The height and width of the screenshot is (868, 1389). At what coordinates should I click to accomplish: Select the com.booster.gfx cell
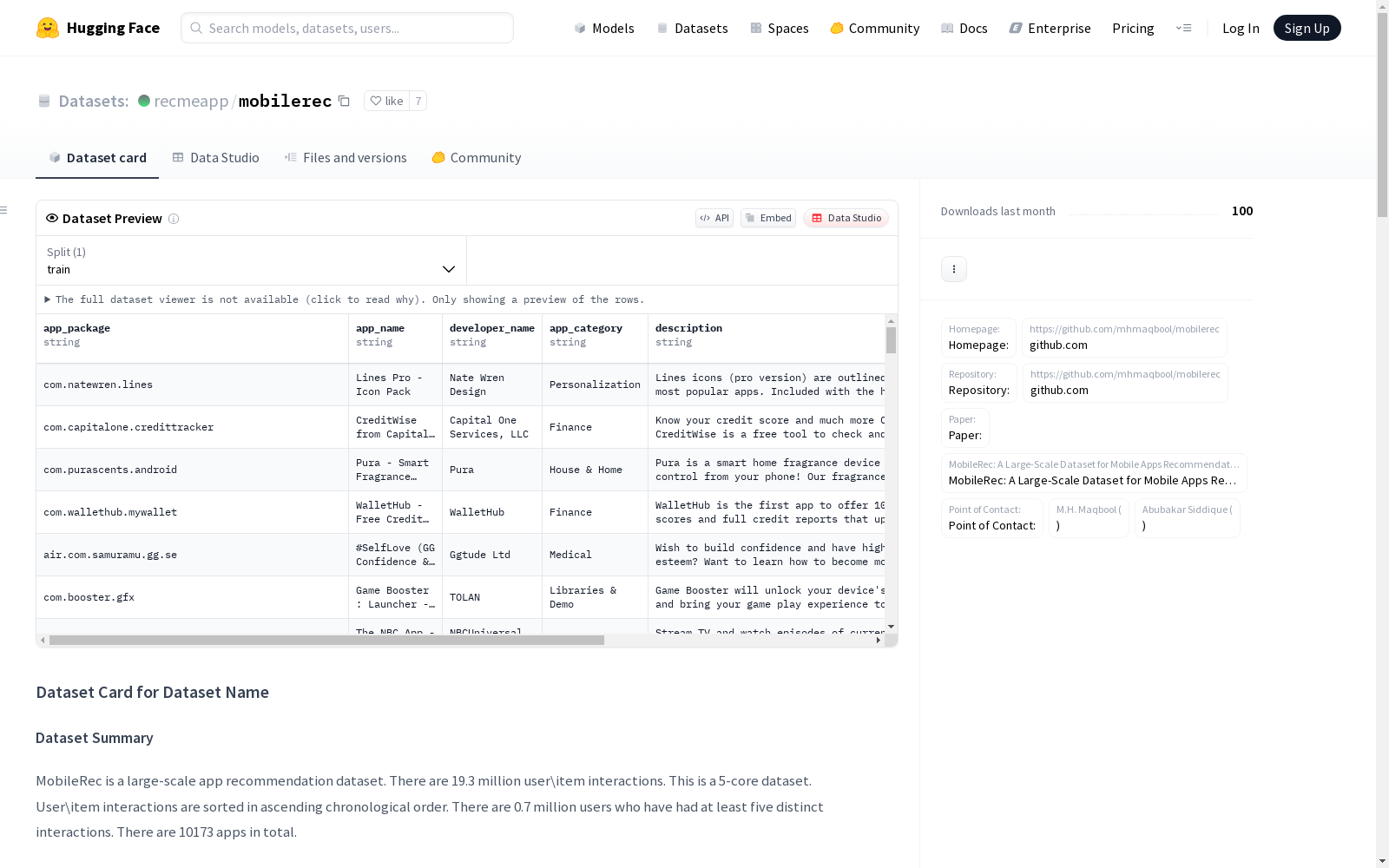tap(192, 597)
